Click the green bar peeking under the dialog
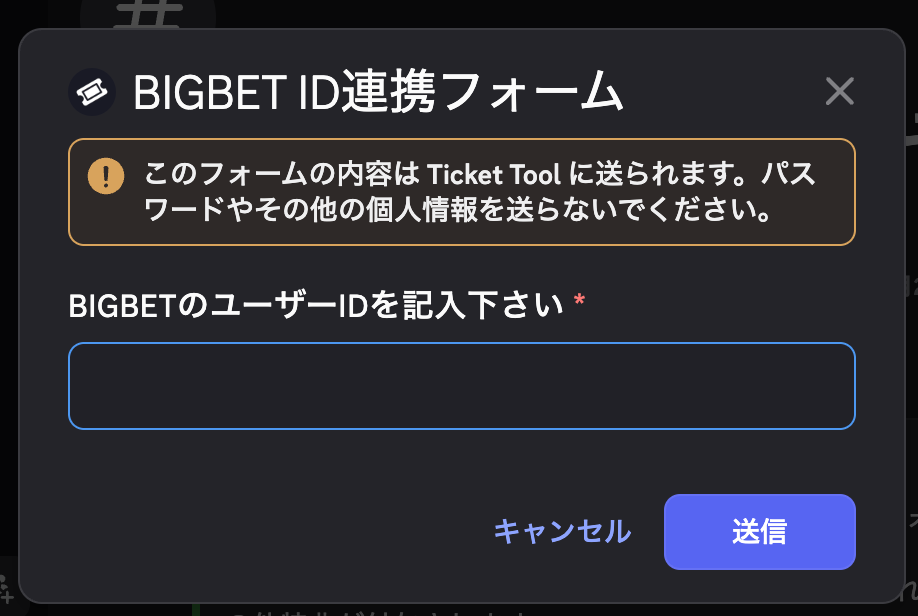The width and height of the screenshot is (918, 616). 196,610
